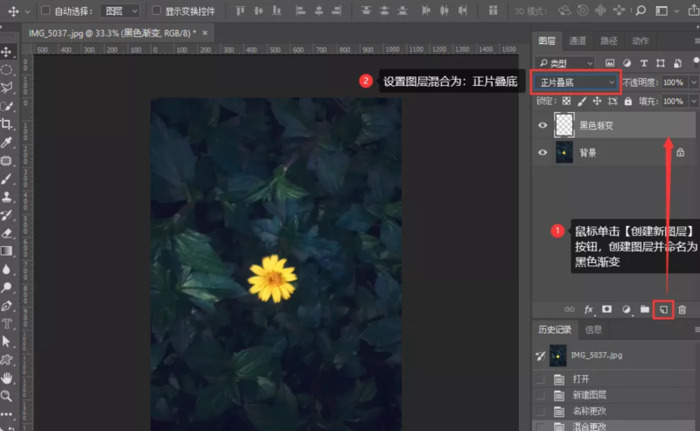
Task: Select the Elliptical Marquee tool
Action: click(x=6, y=70)
